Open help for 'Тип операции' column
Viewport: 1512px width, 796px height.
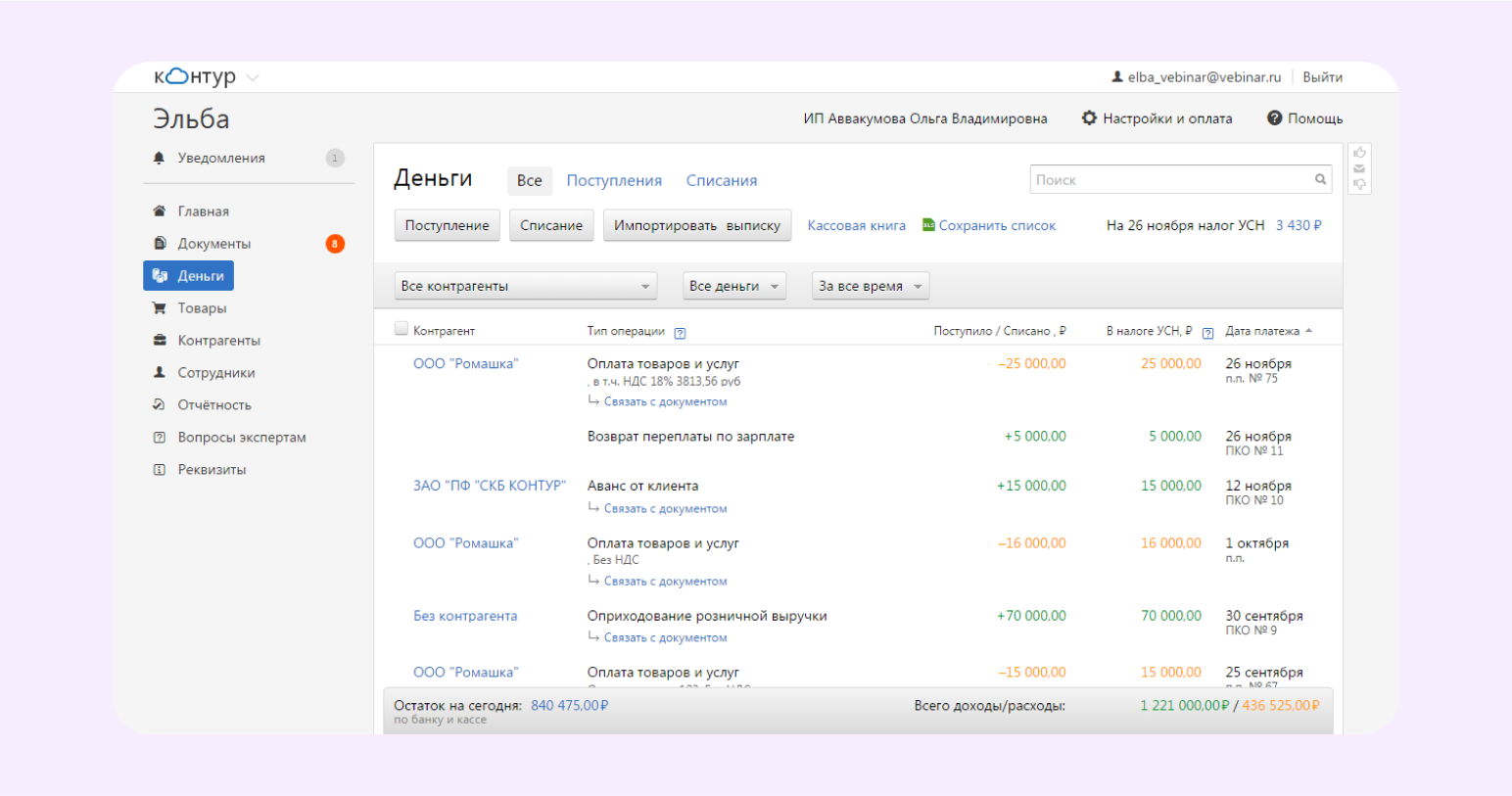680,333
